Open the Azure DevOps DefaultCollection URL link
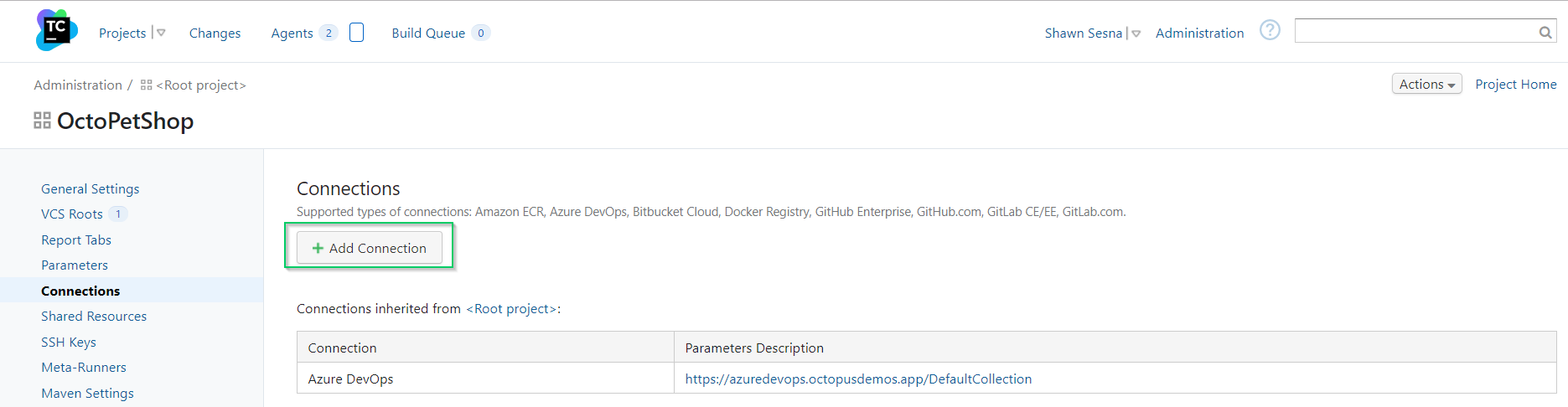The height and width of the screenshot is (407, 1568). click(x=858, y=379)
